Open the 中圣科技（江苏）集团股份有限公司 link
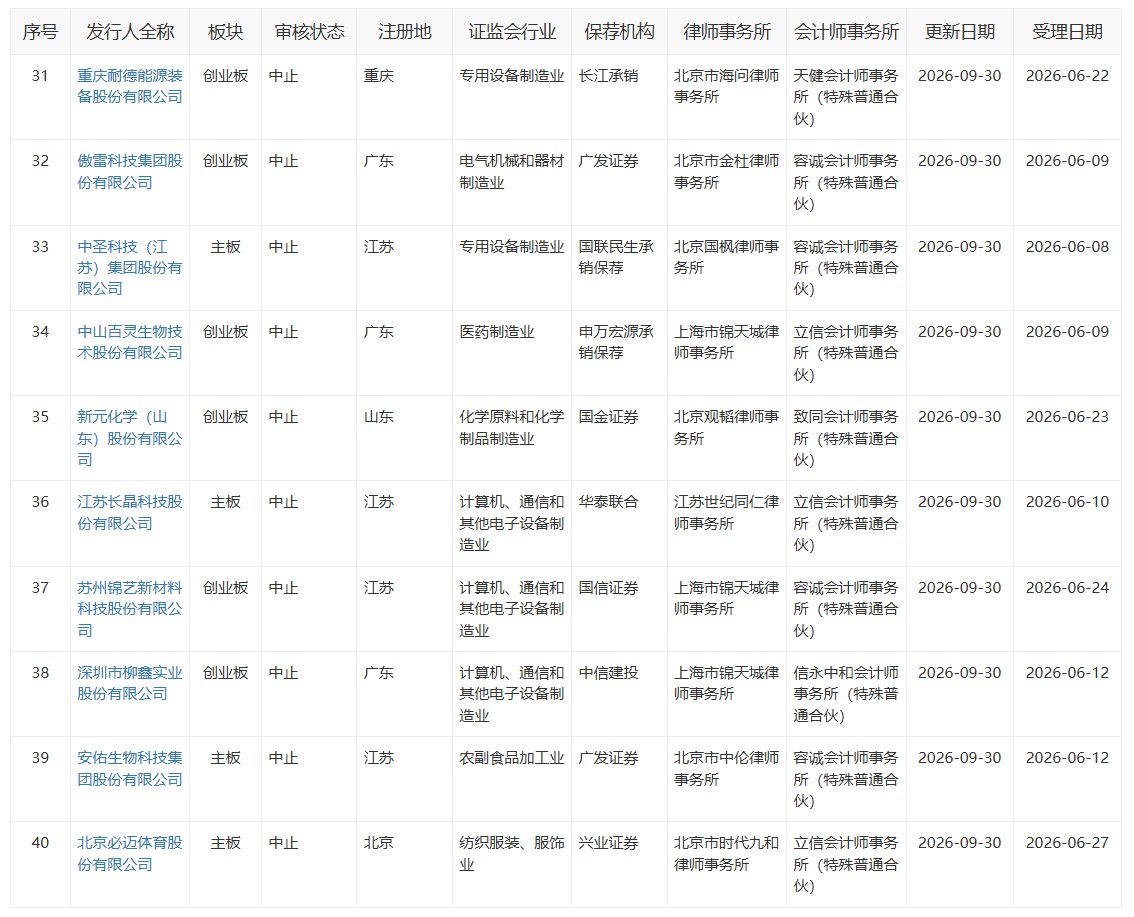Image resolution: width=1134 pixels, height=917 pixels. coord(129,268)
